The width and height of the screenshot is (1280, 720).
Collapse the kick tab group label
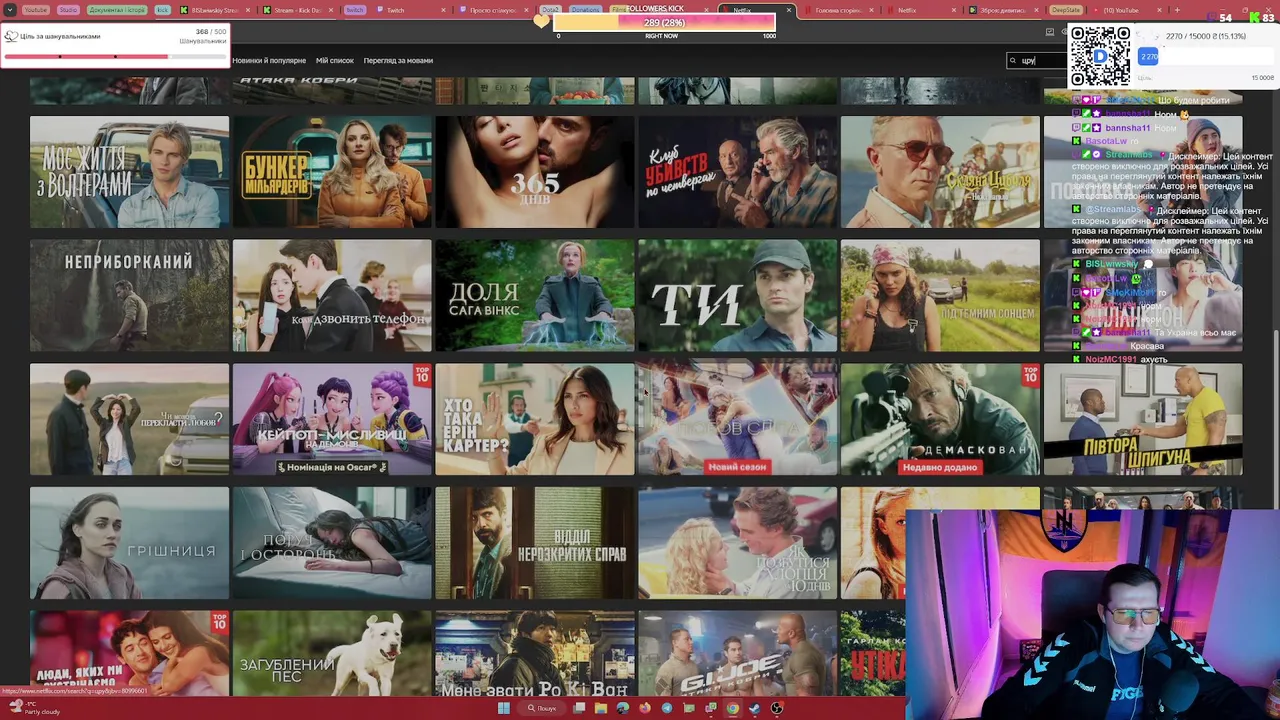[163, 10]
